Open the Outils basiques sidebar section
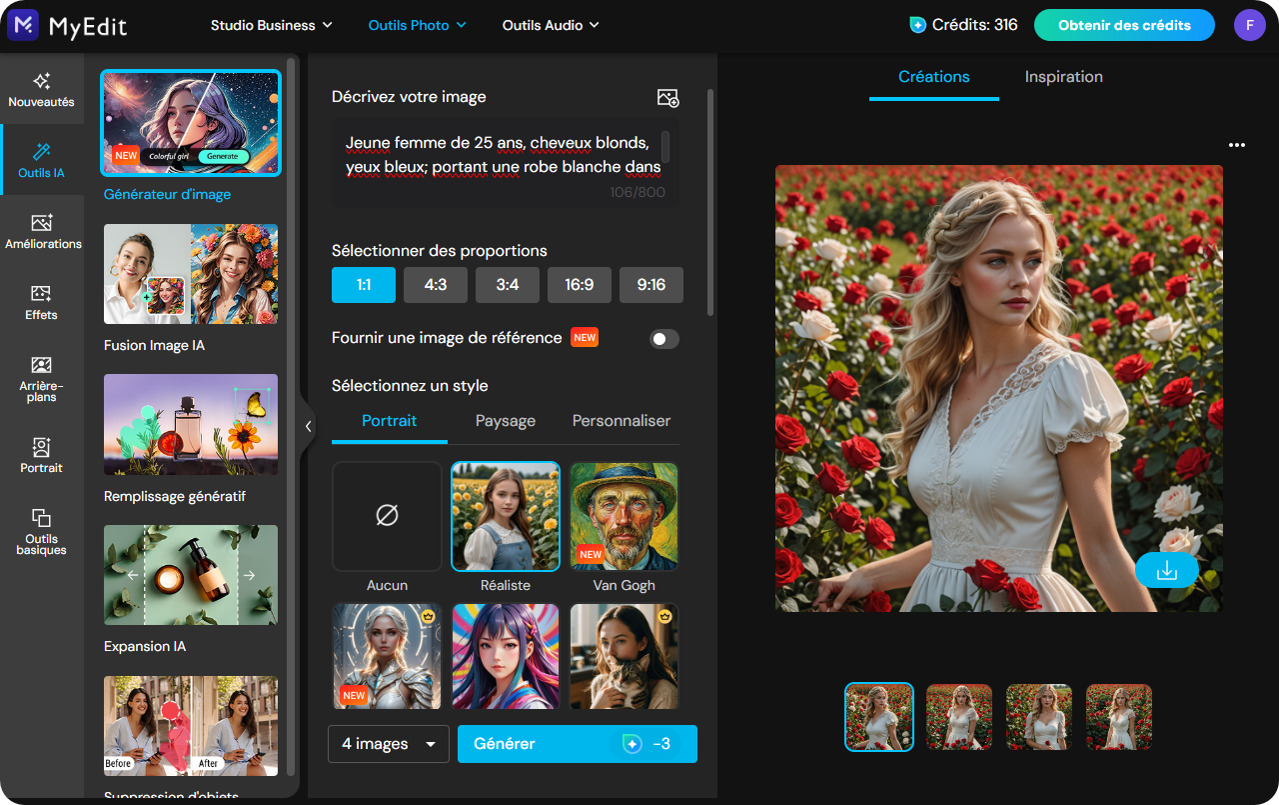 click(x=42, y=531)
